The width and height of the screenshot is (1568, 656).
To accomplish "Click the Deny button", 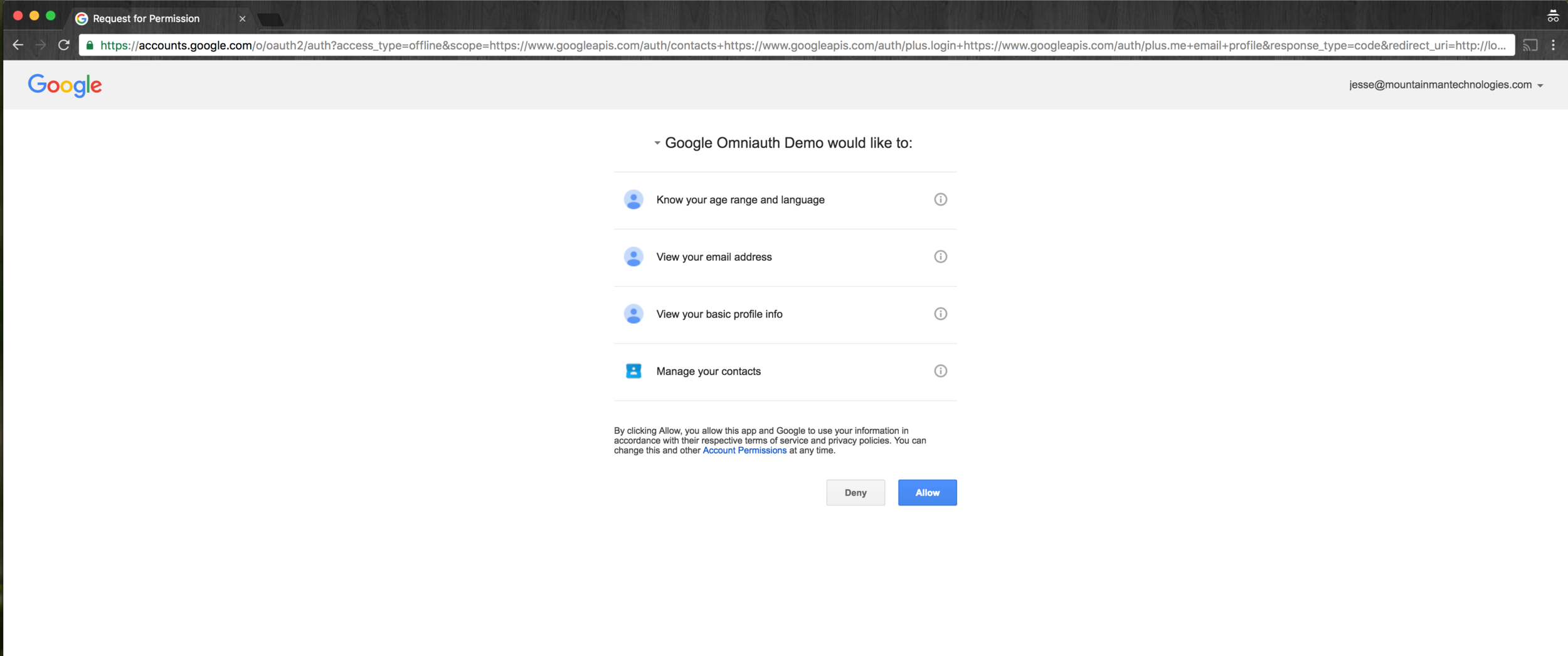I will pyautogui.click(x=856, y=492).
